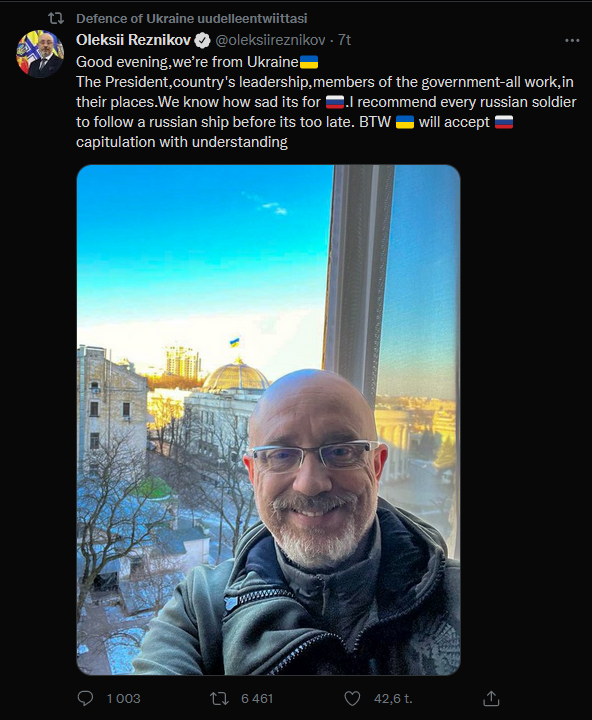Click the 7t timestamp of the tweet
The width and height of the screenshot is (592, 720).
click(x=344, y=40)
